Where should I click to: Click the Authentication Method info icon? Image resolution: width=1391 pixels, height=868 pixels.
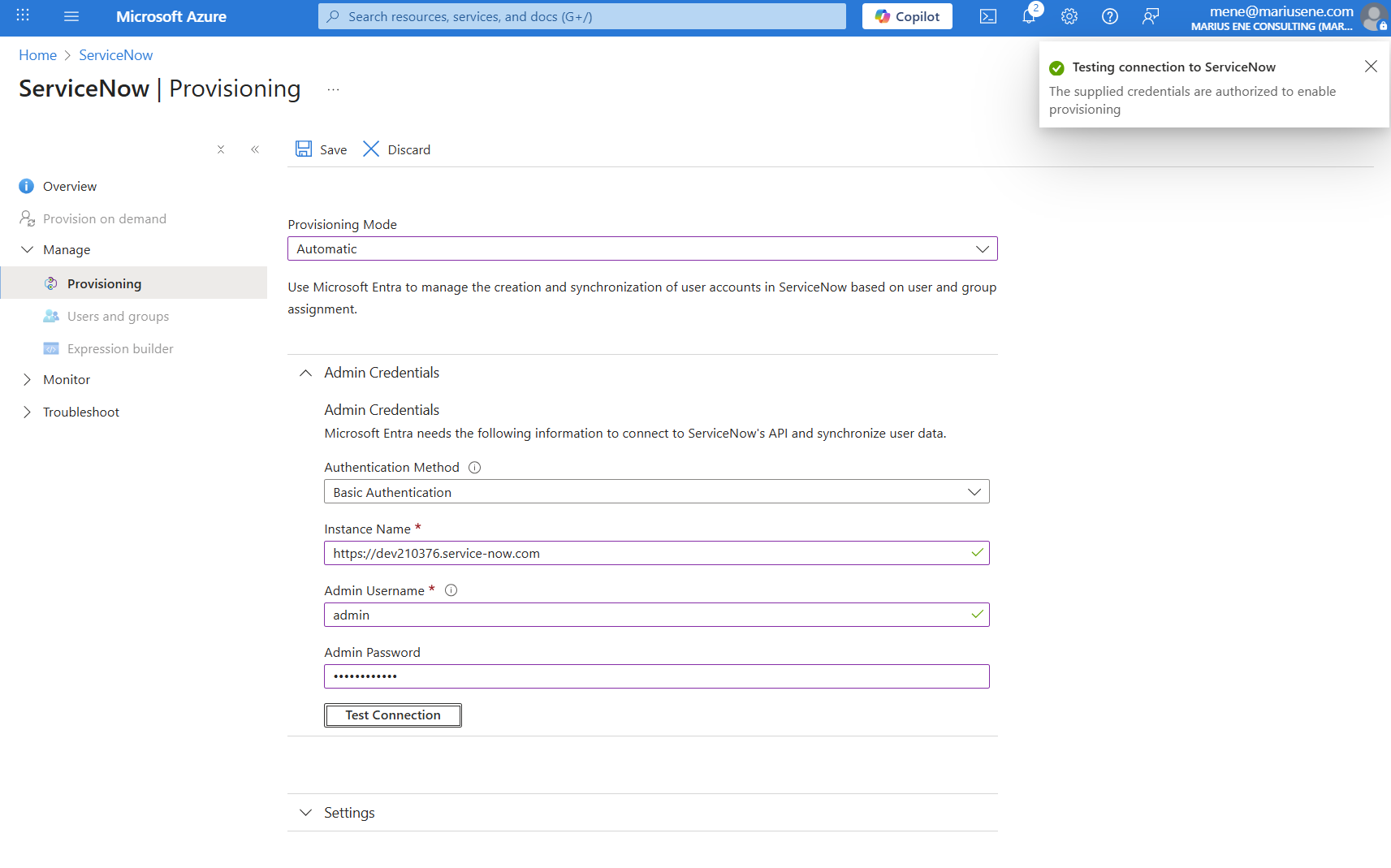tap(475, 468)
